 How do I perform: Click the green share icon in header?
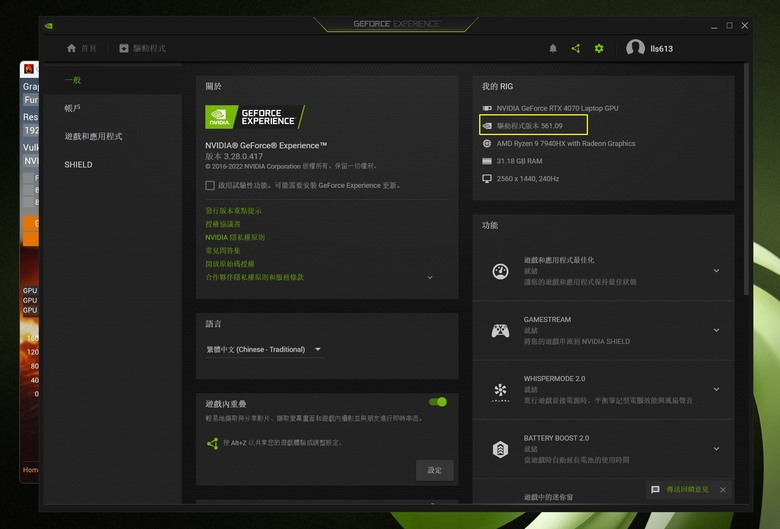tap(576, 48)
